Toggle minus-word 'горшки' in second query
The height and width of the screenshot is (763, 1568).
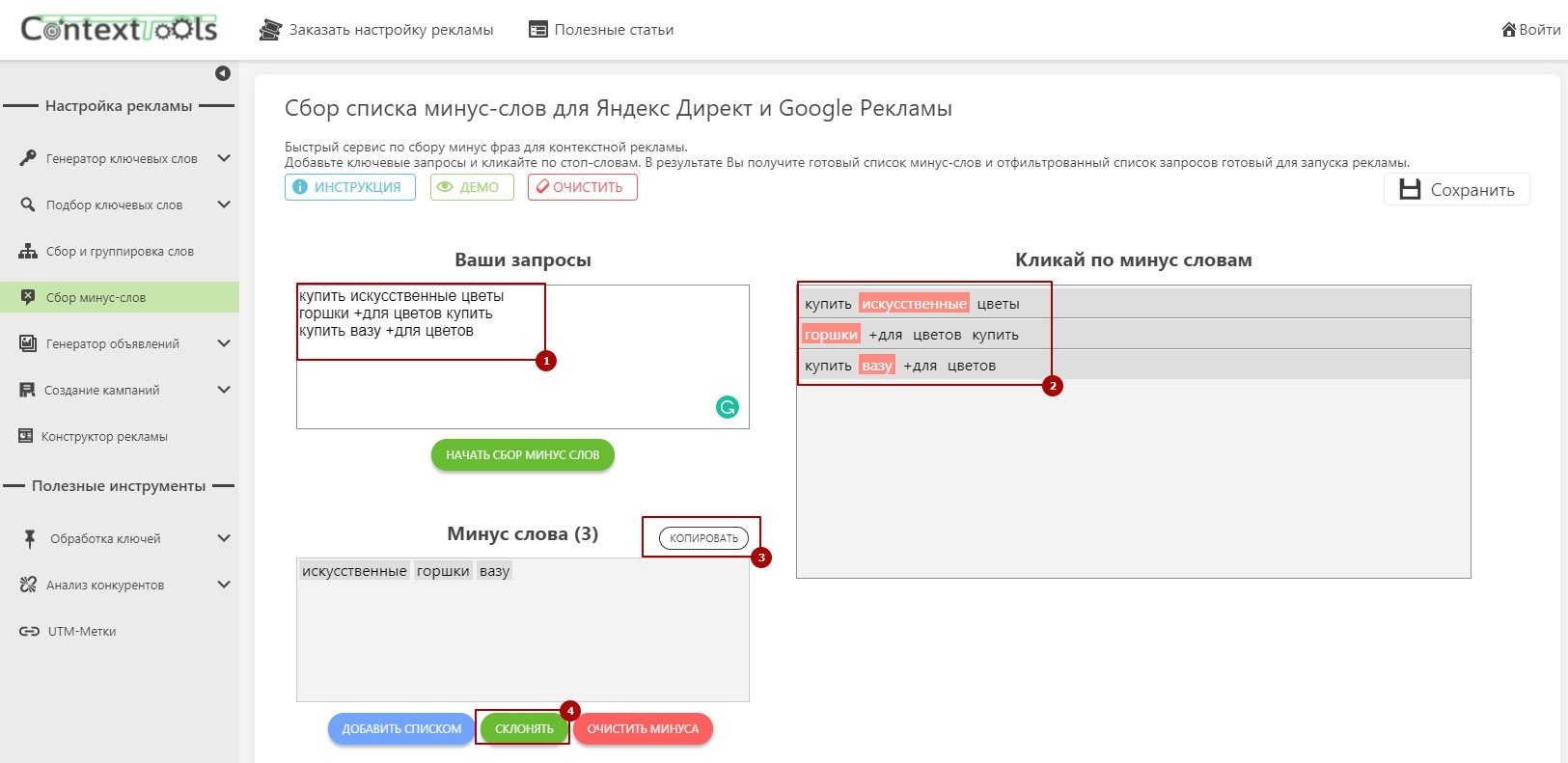click(831, 335)
